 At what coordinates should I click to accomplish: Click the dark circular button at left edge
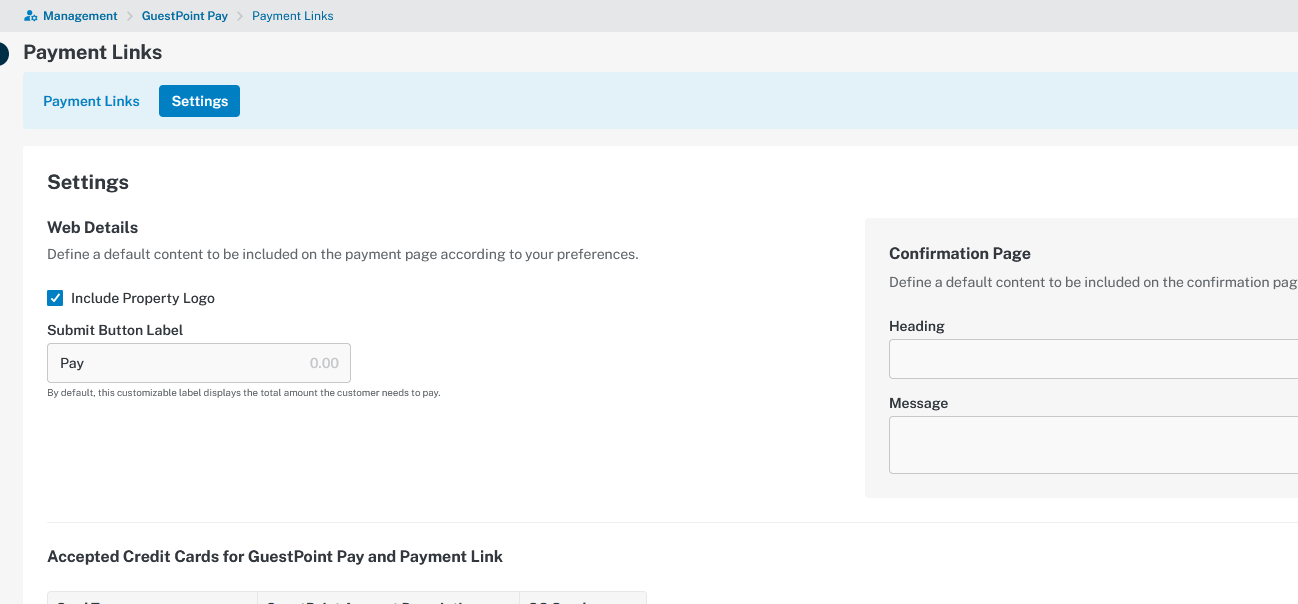point(3,54)
